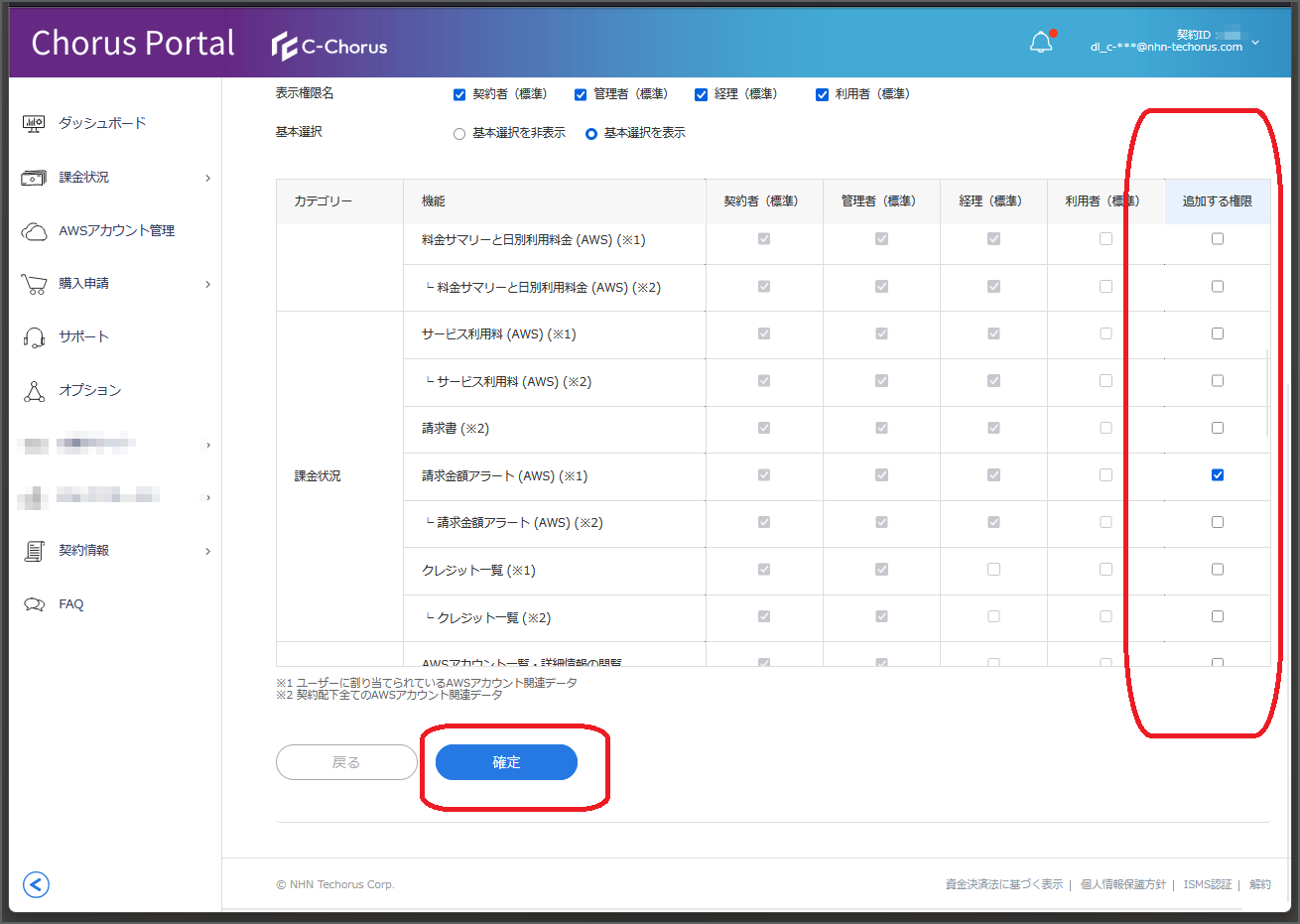
Task: Click the Chorus Portal title
Action: [x=133, y=43]
